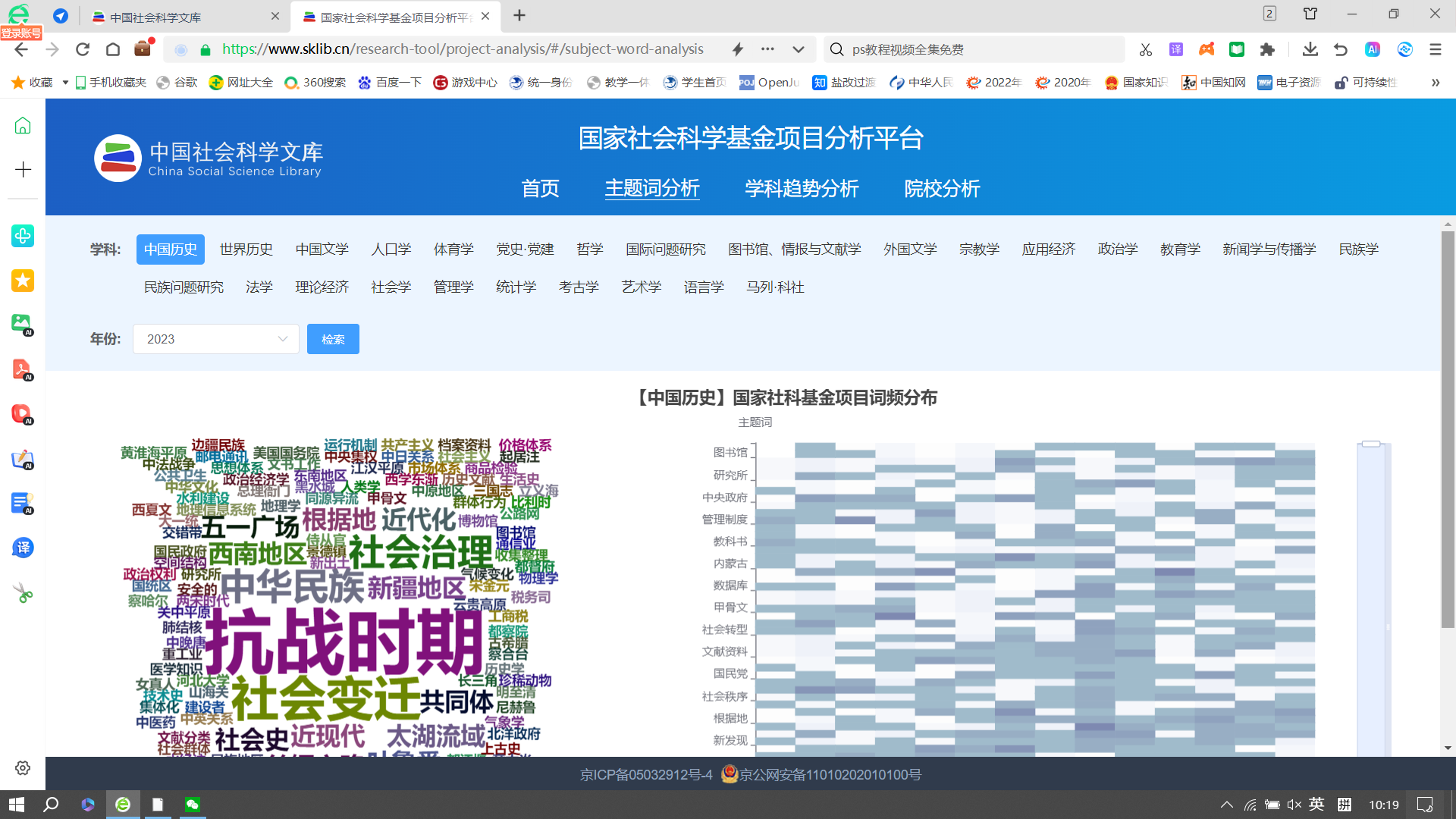Click the sidebar home icon

click(23, 125)
